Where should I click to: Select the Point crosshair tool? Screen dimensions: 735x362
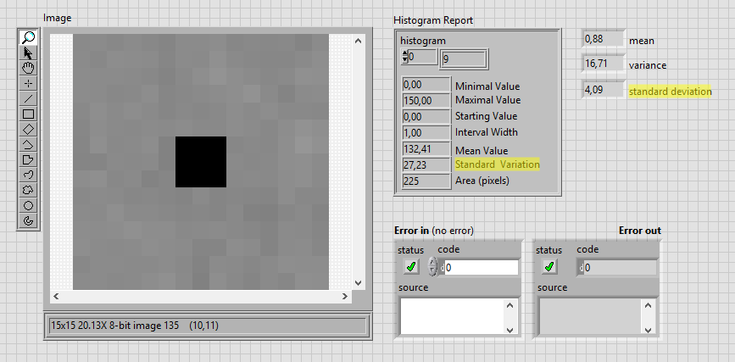[29, 83]
